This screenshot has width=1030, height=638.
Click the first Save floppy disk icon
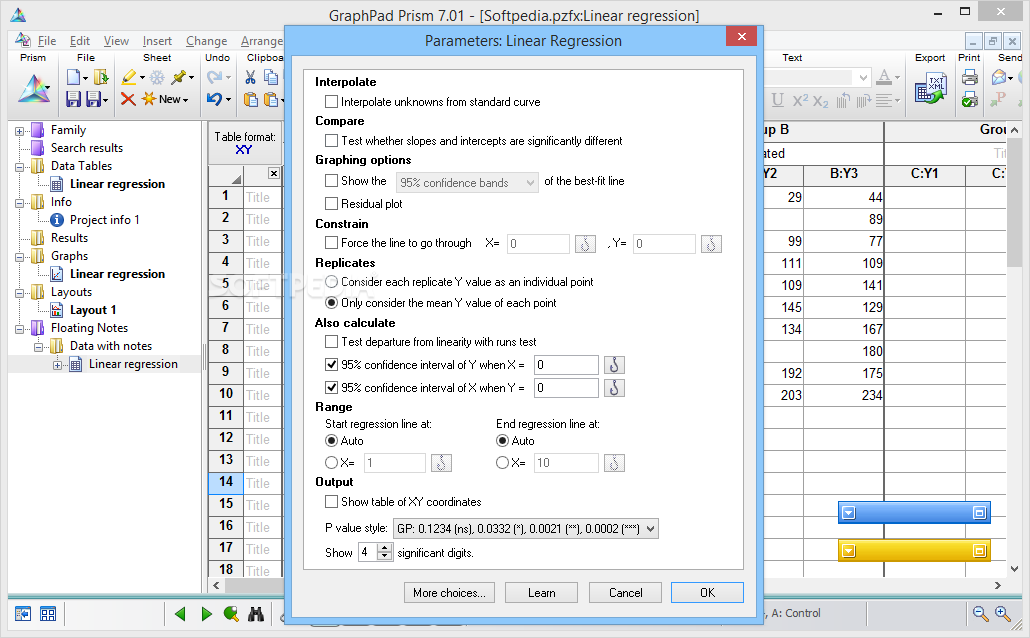(74, 99)
